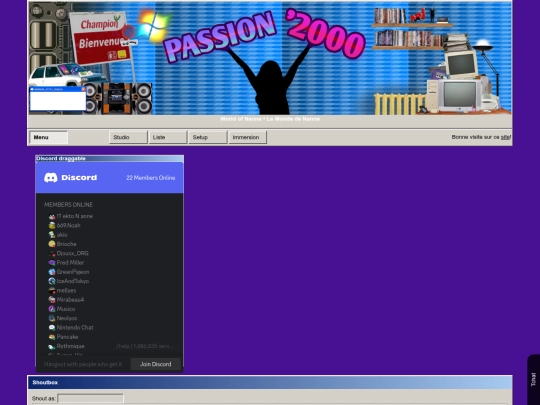Click Rythmique's '/help' status text
Viewport: 540px width, 405px height.
(x=145, y=346)
